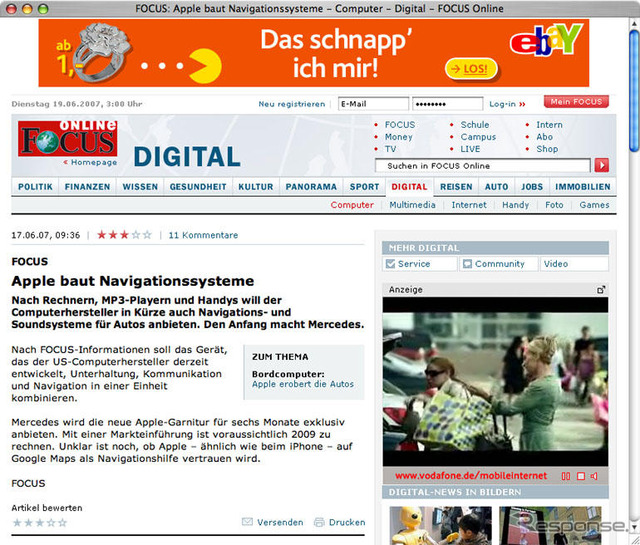Open the KULTUR section tab
The height and width of the screenshot is (545, 640).
(x=256, y=187)
